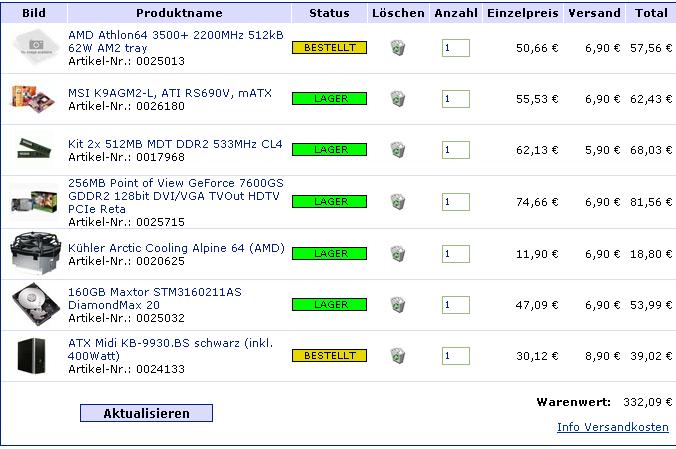Click the Bild column header
Image resolution: width=676 pixels, height=449 pixels.
coord(34,13)
